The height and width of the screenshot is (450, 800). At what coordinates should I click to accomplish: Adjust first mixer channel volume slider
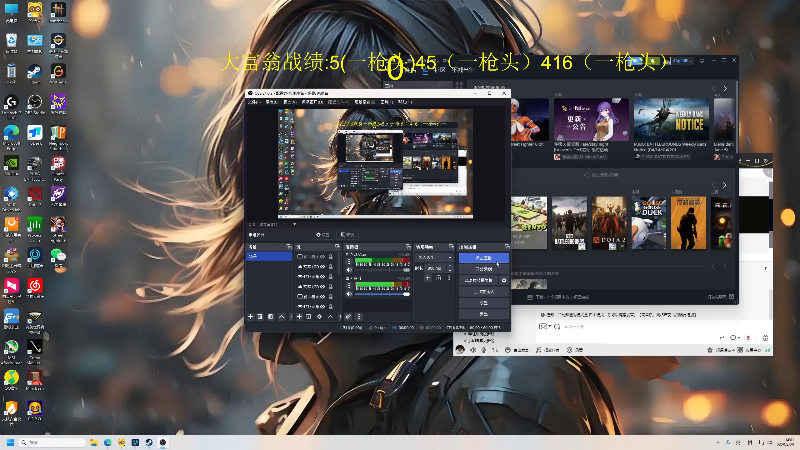pos(382,270)
